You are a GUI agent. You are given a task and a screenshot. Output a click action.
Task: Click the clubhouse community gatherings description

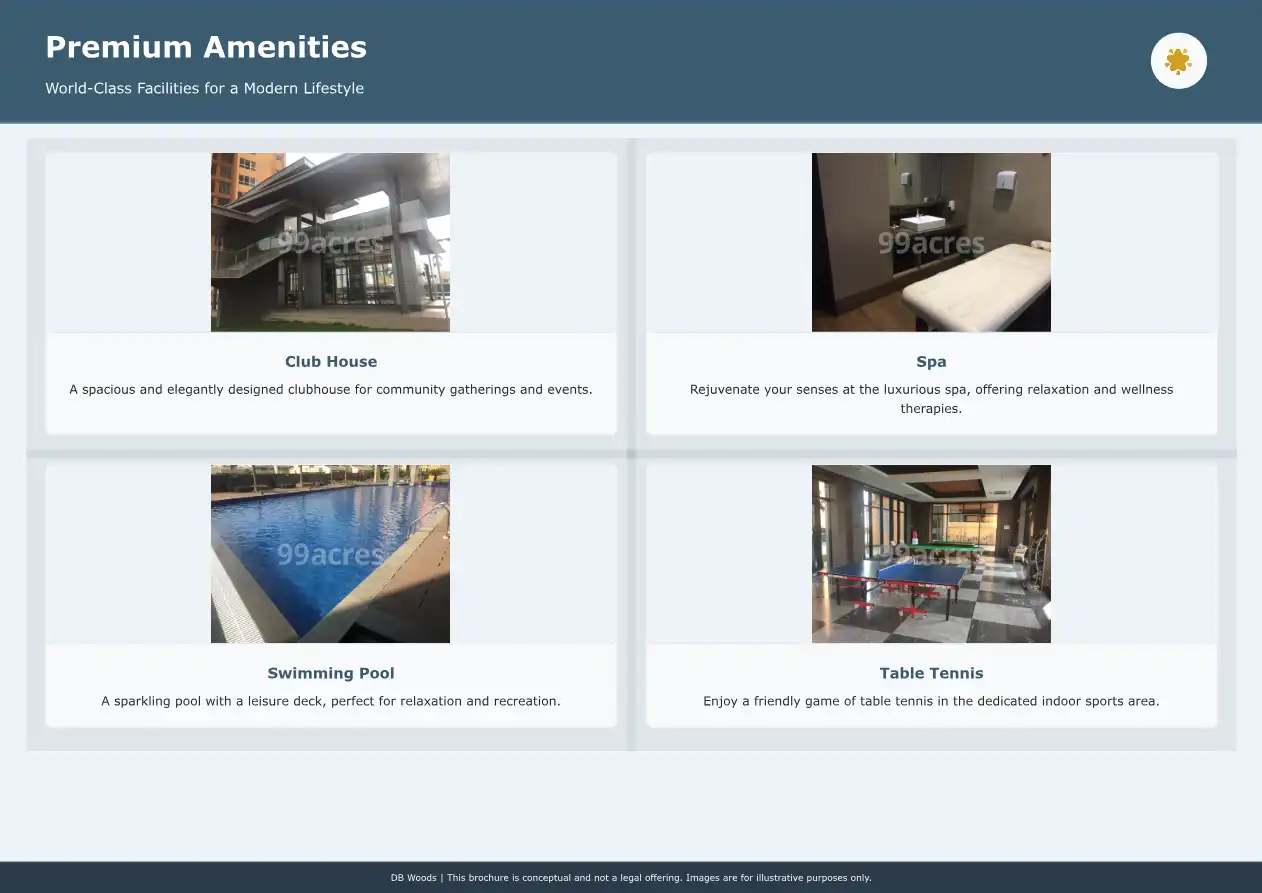(x=330, y=389)
